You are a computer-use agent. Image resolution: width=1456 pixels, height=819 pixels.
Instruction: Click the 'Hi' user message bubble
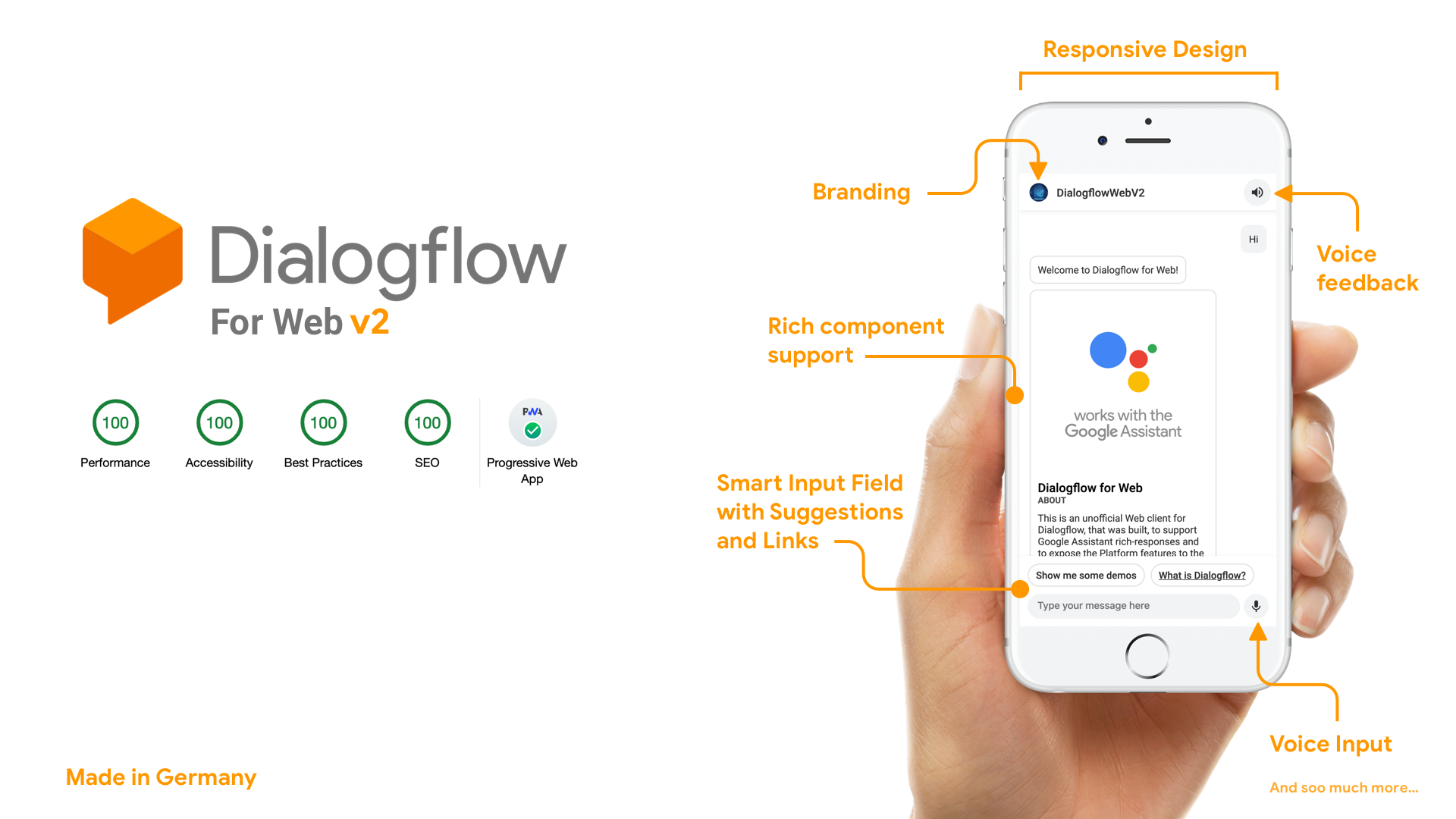tap(1252, 239)
